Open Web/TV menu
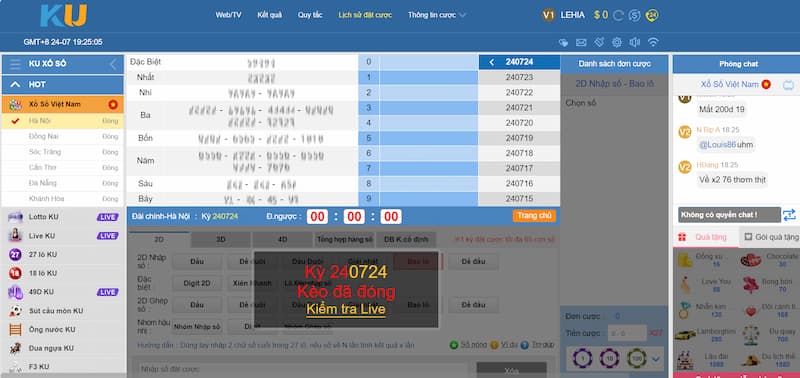This screenshot has height=378, width=800. 228,15
